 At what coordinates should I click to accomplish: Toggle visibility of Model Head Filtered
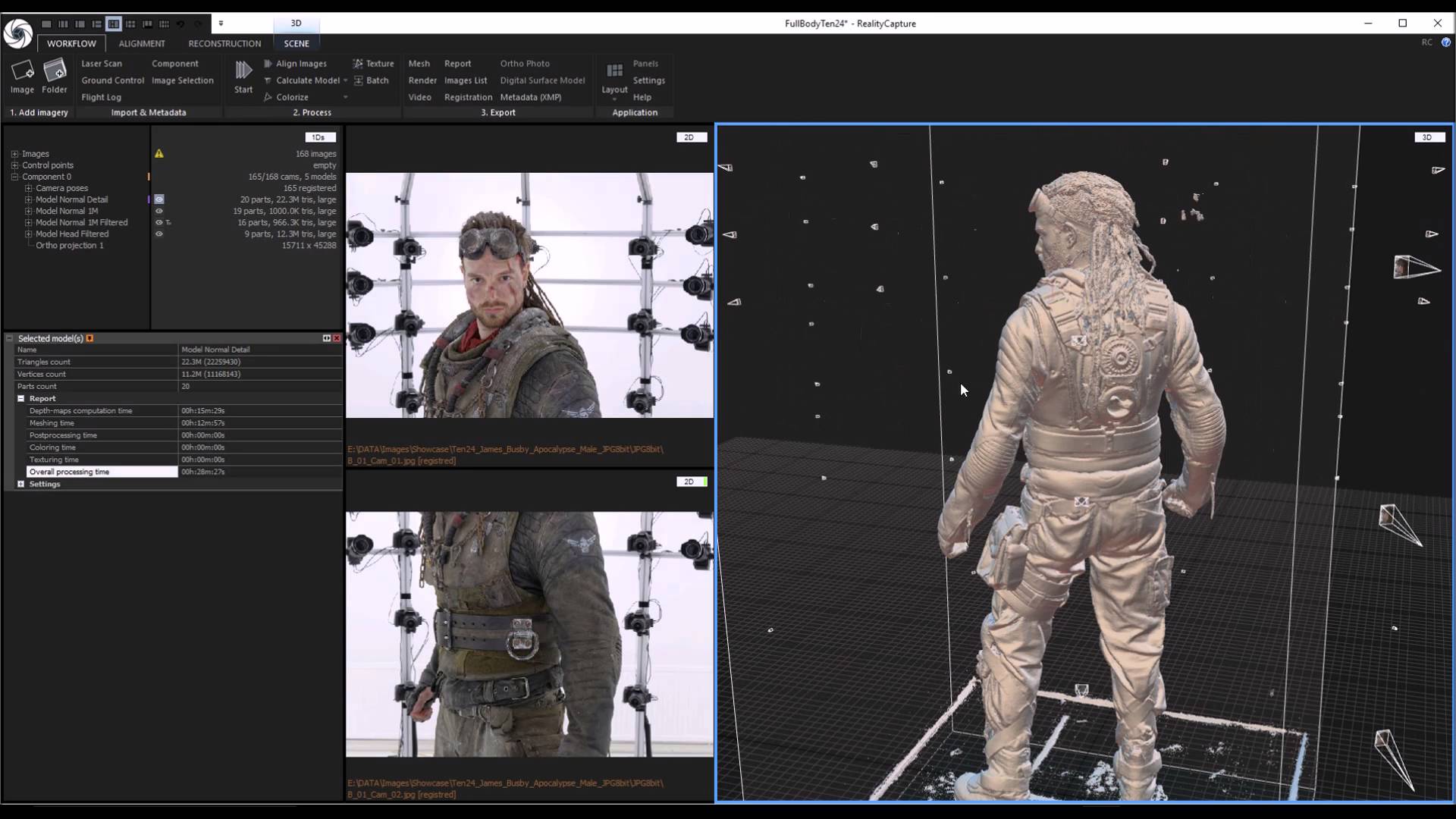[x=158, y=234]
